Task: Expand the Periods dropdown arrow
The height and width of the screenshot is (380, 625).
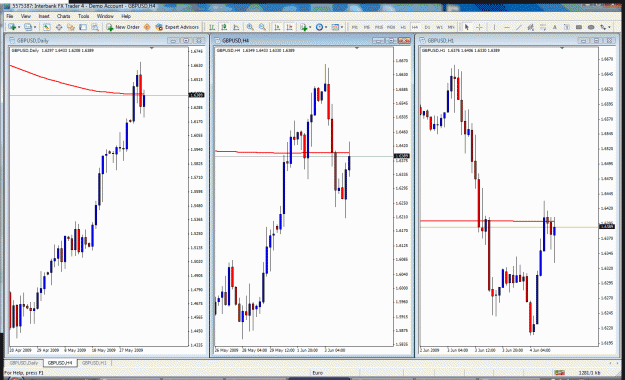Action: (x=326, y=27)
